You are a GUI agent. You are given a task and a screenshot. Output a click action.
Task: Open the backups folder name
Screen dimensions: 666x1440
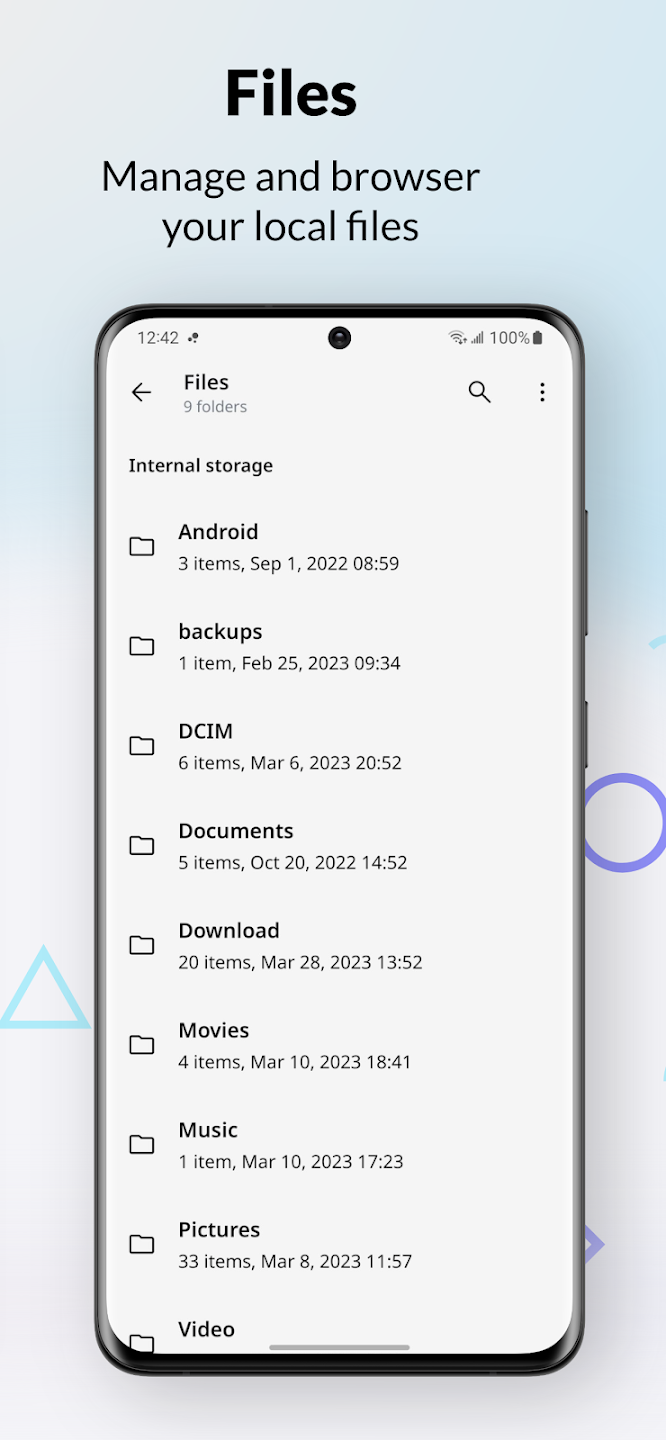(220, 632)
